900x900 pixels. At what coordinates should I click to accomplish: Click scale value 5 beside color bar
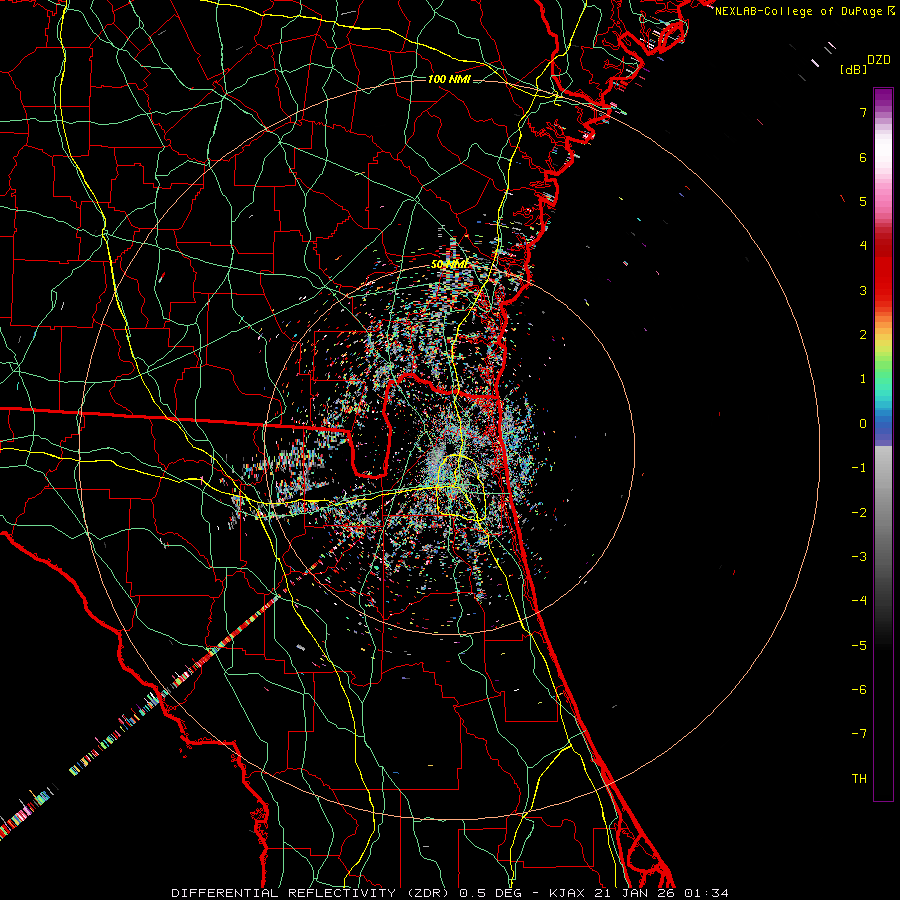click(x=863, y=201)
